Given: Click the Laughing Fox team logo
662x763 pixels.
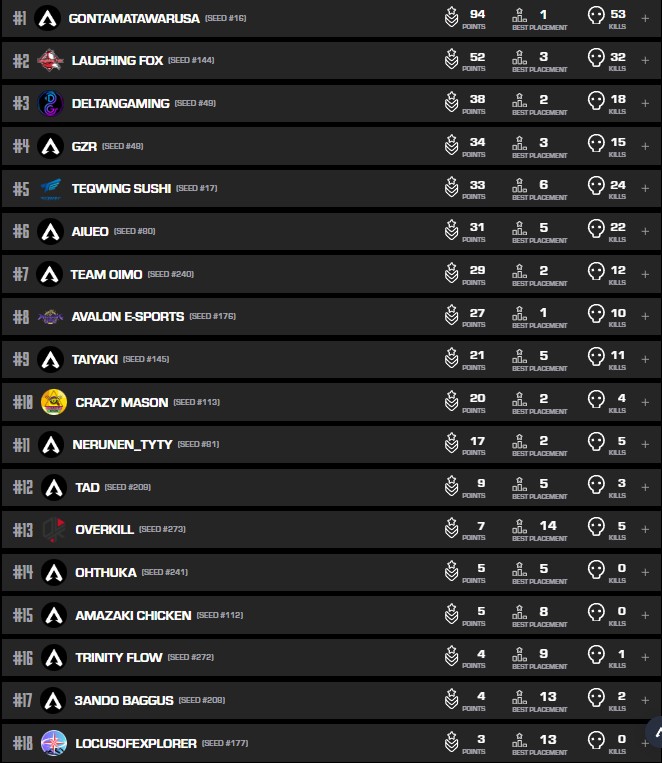Looking at the screenshot, I should click(50, 61).
